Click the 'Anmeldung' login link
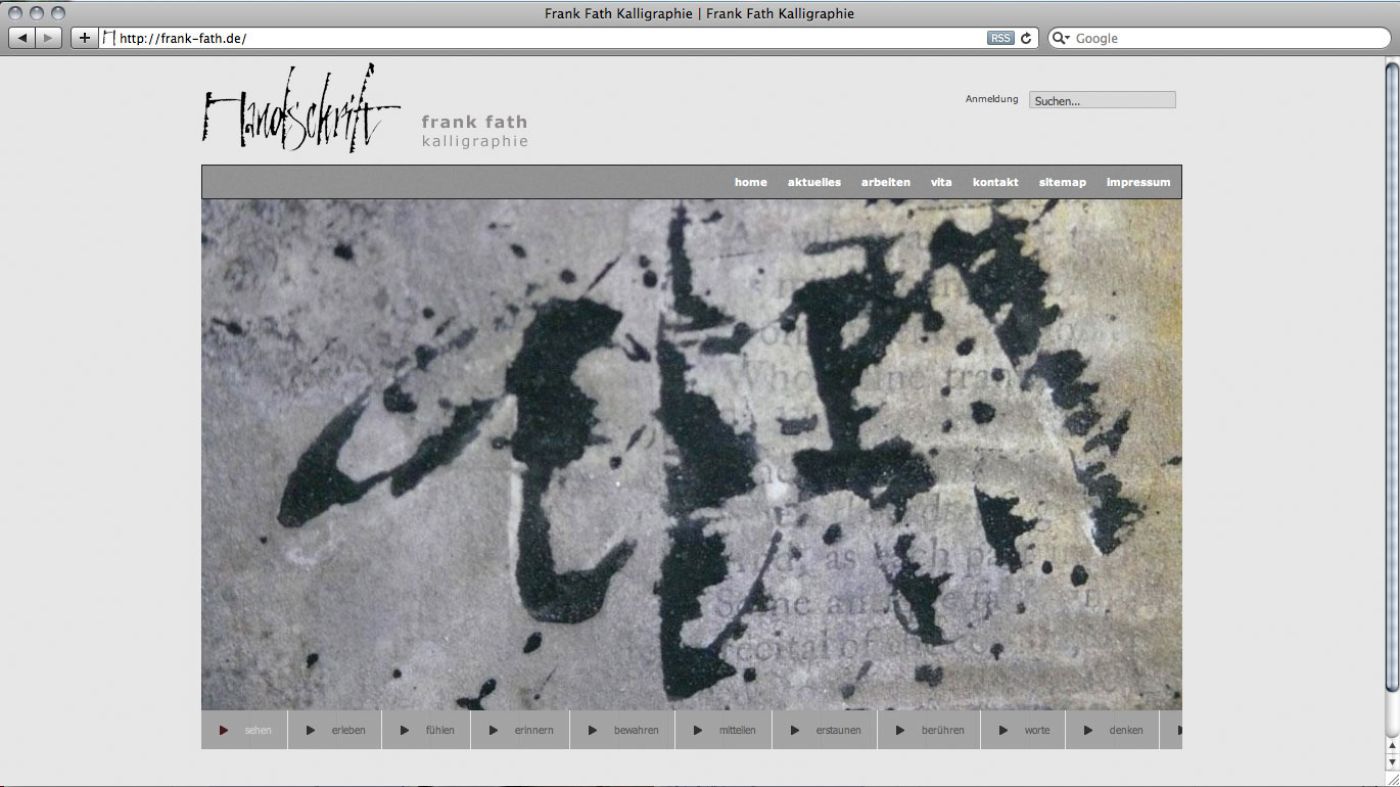Image resolution: width=1400 pixels, height=787 pixels. pyautogui.click(x=991, y=99)
